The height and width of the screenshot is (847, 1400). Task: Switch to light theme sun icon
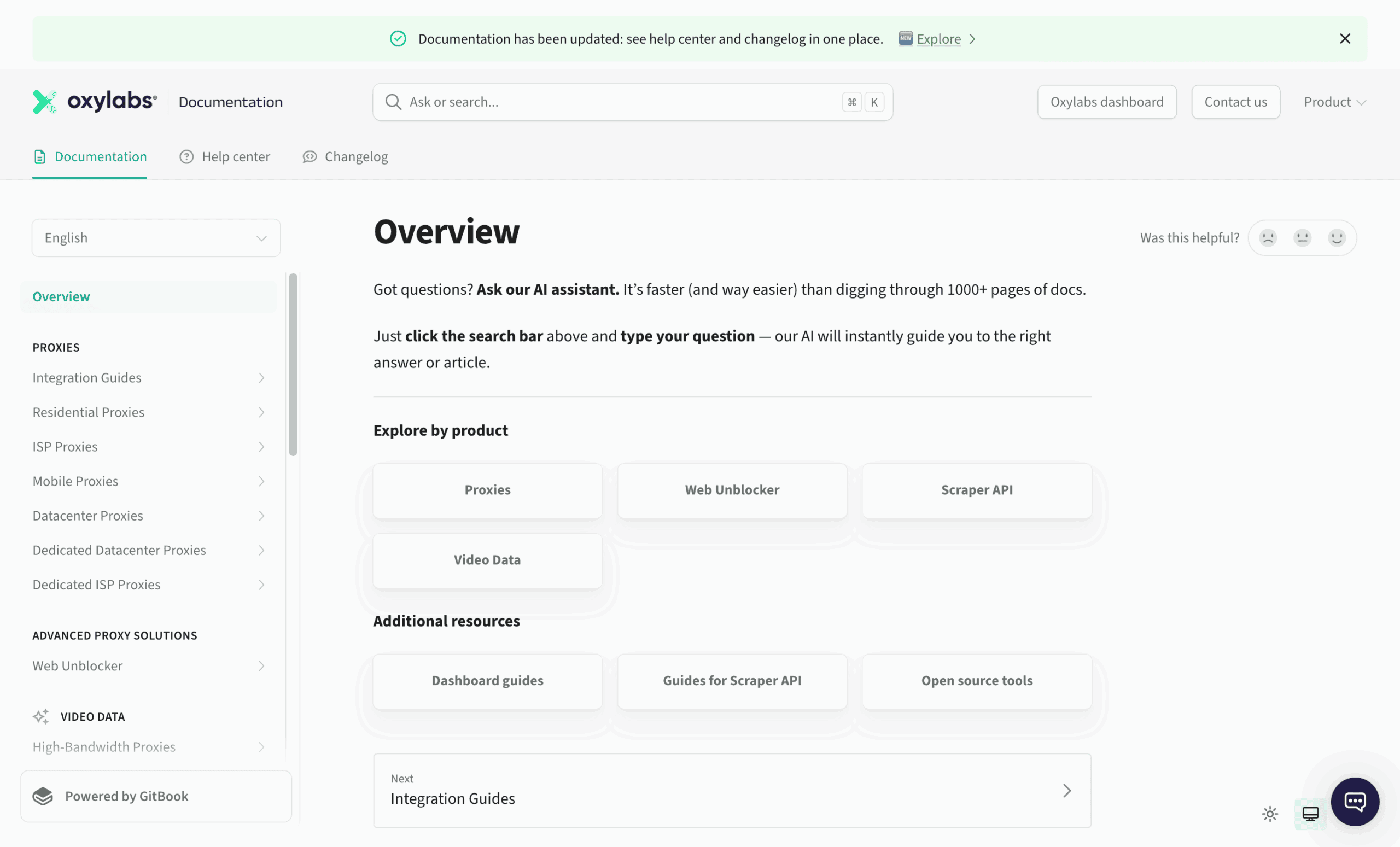[x=1270, y=814]
